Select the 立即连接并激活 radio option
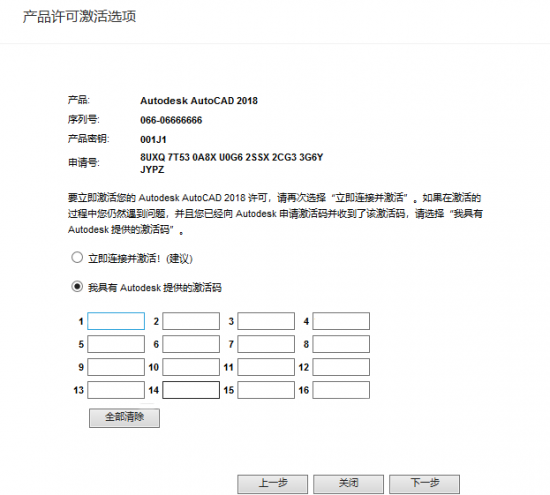This screenshot has height=495, width=550. (x=77, y=258)
